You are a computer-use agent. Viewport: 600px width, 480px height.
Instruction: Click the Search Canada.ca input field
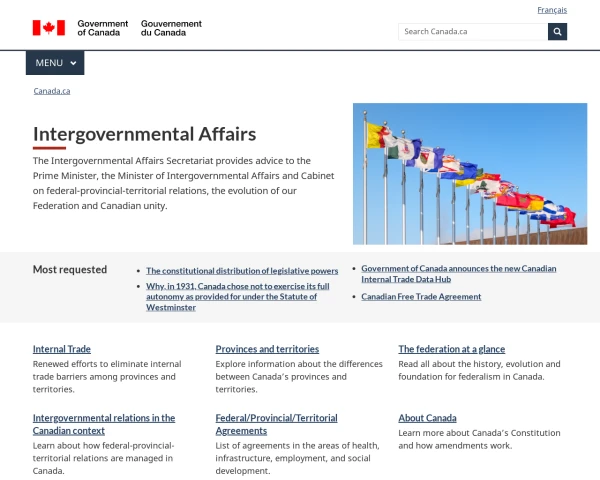[x=472, y=31]
